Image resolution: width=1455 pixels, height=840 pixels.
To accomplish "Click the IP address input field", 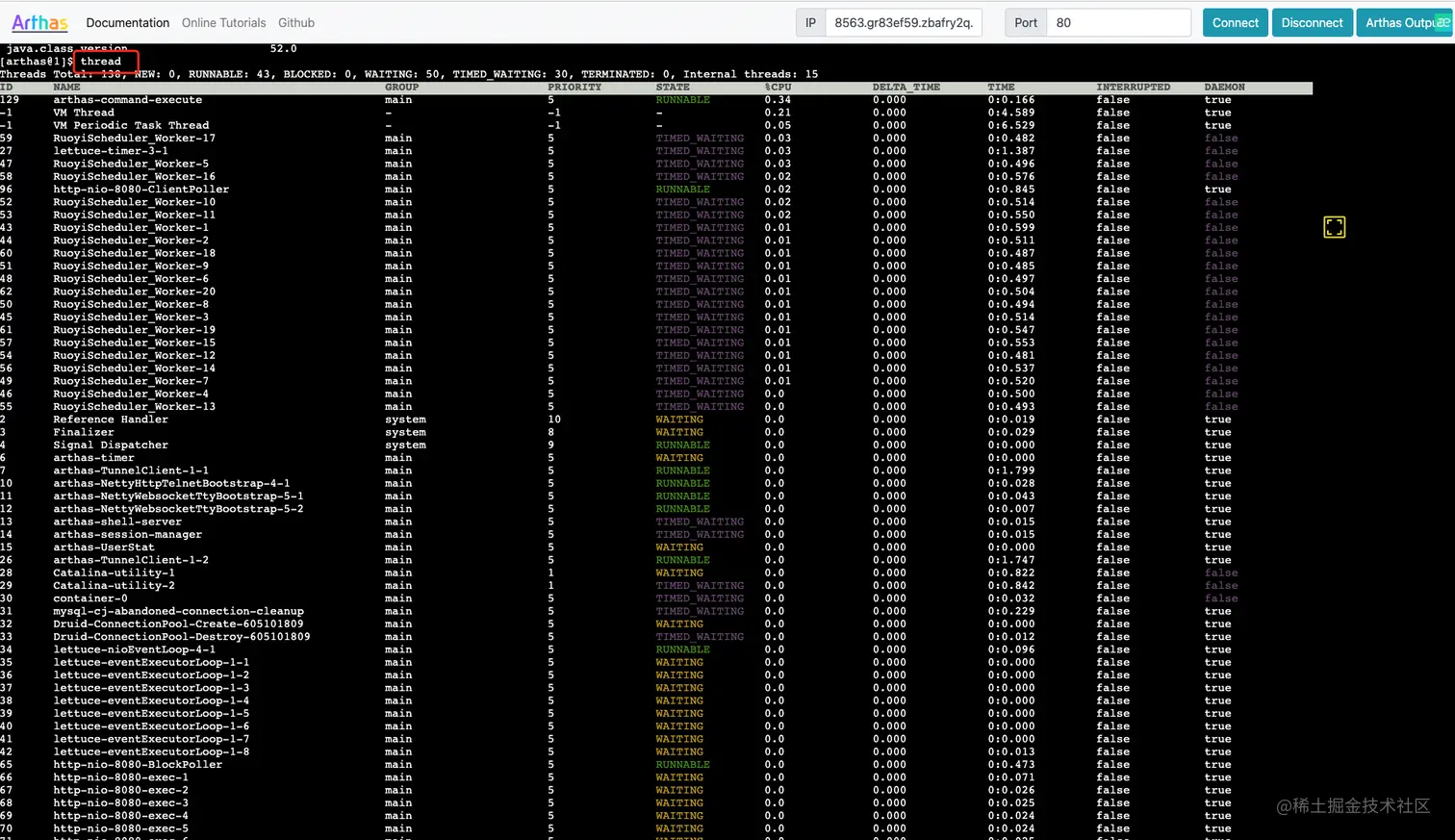I will 904,23.
